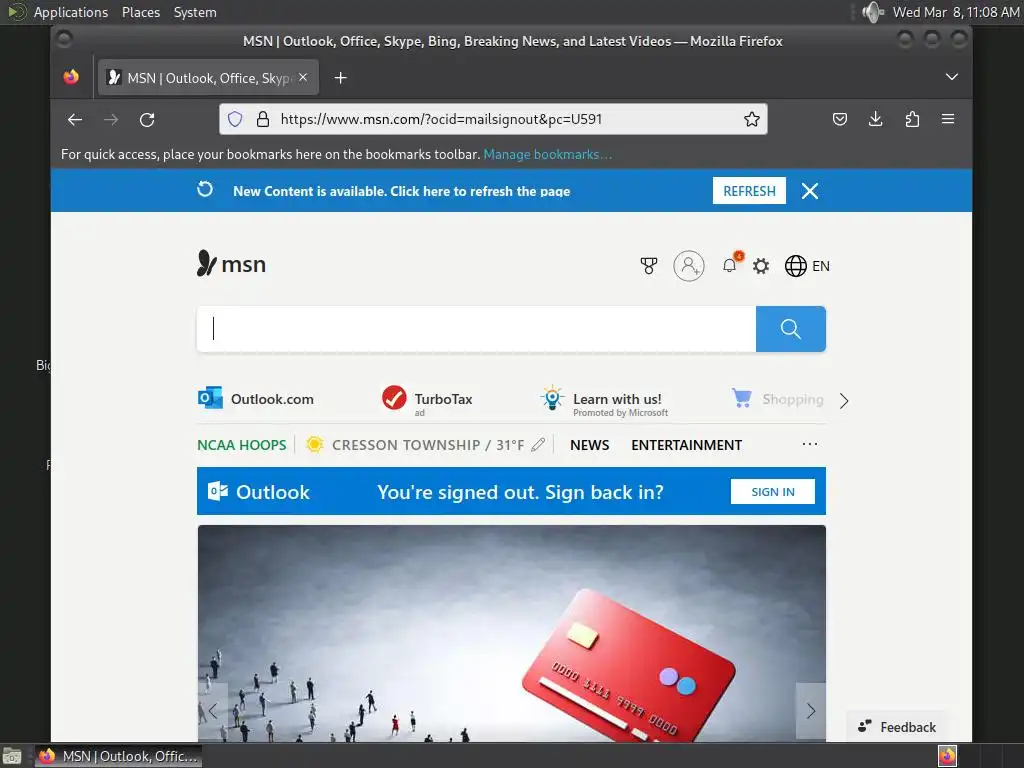Open the TurboTax shortcut

click(427, 399)
